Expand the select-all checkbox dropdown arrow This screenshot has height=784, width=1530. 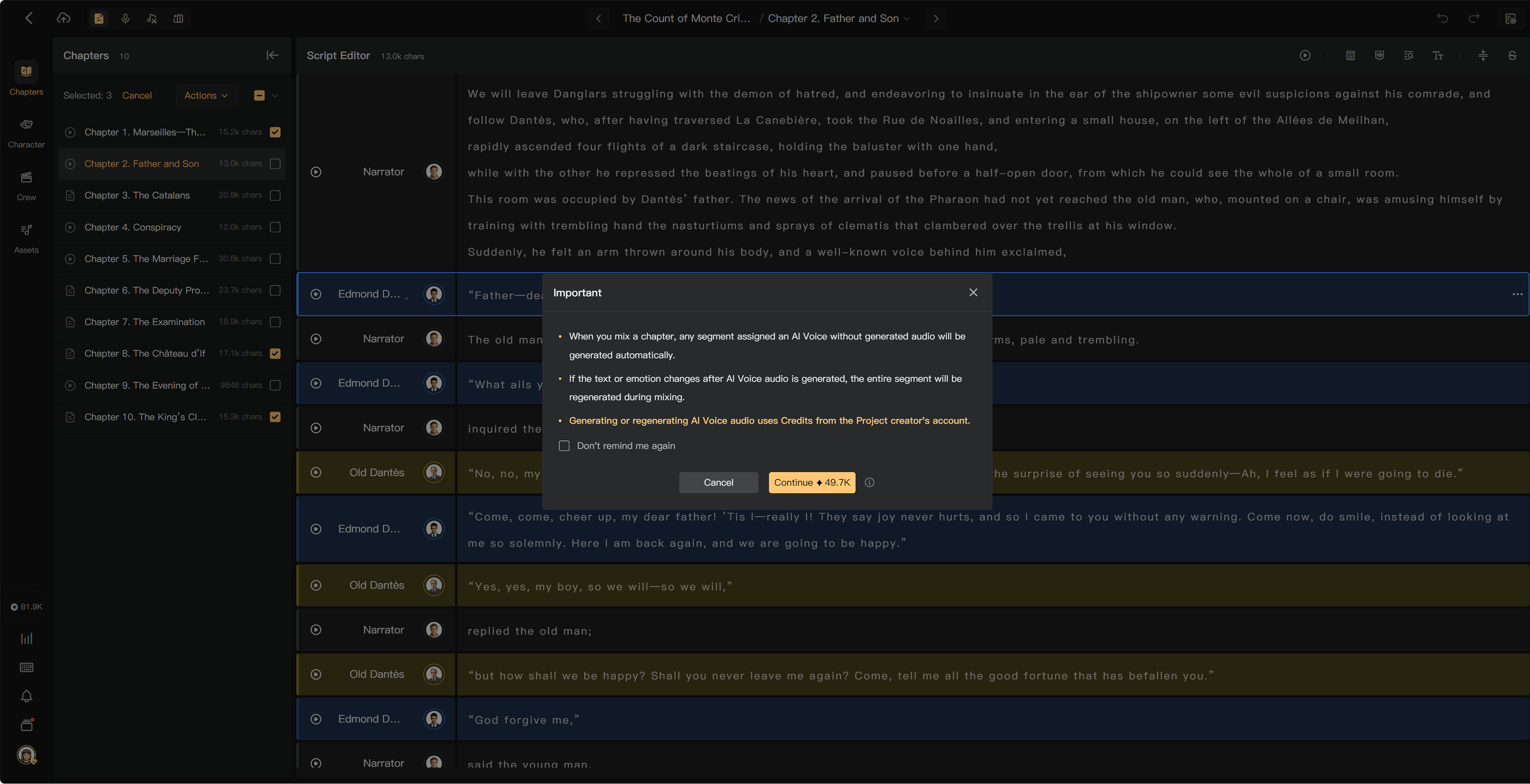click(275, 95)
